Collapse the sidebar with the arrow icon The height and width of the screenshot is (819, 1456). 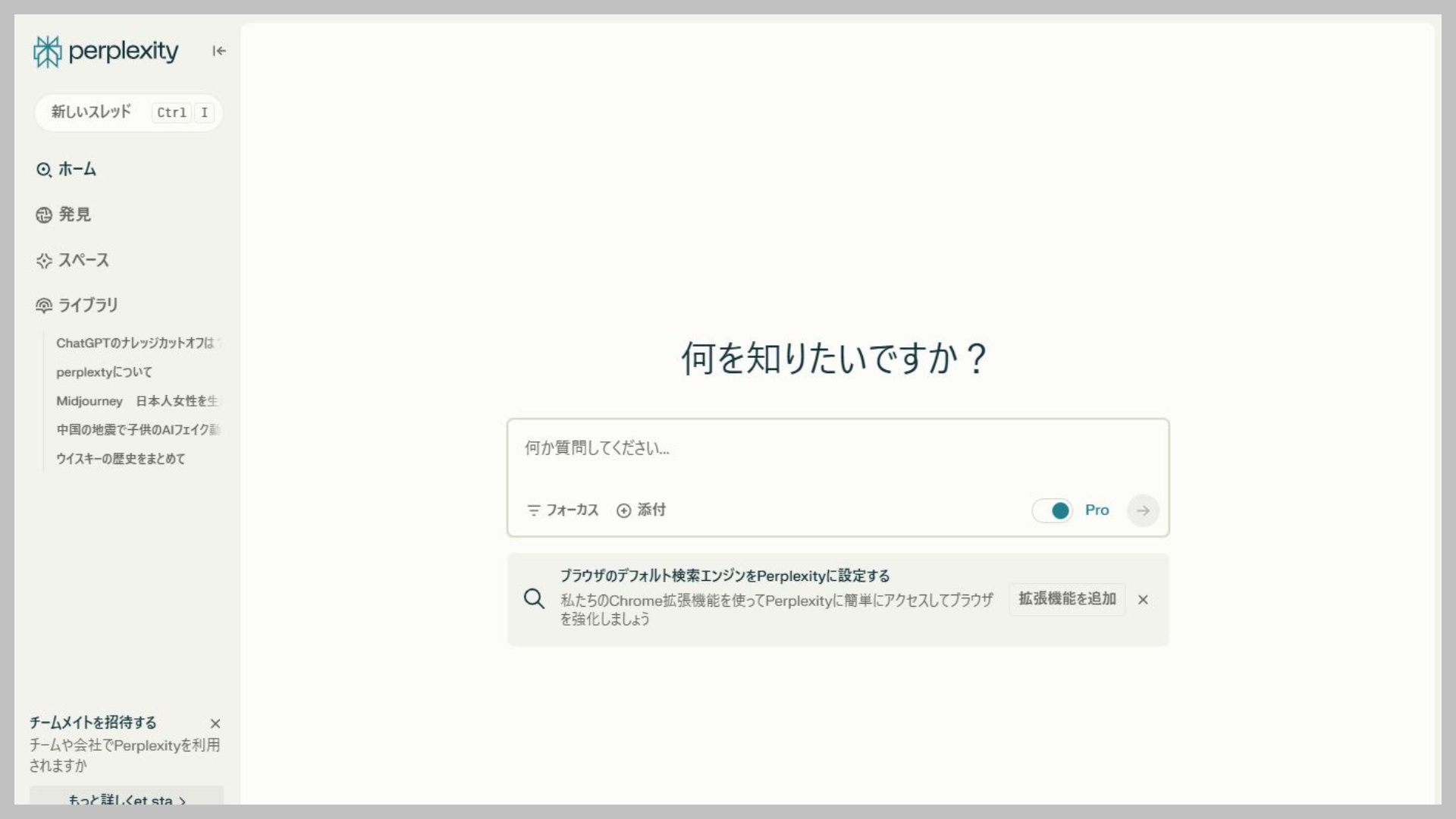[x=218, y=51]
